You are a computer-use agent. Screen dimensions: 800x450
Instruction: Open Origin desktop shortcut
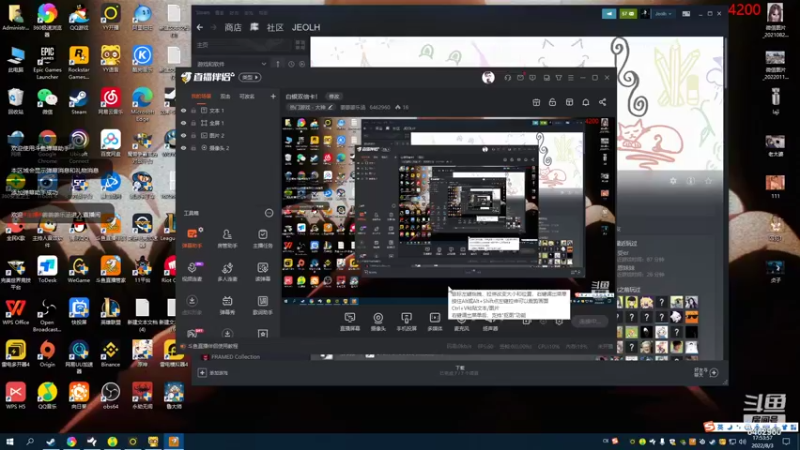[x=47, y=354]
